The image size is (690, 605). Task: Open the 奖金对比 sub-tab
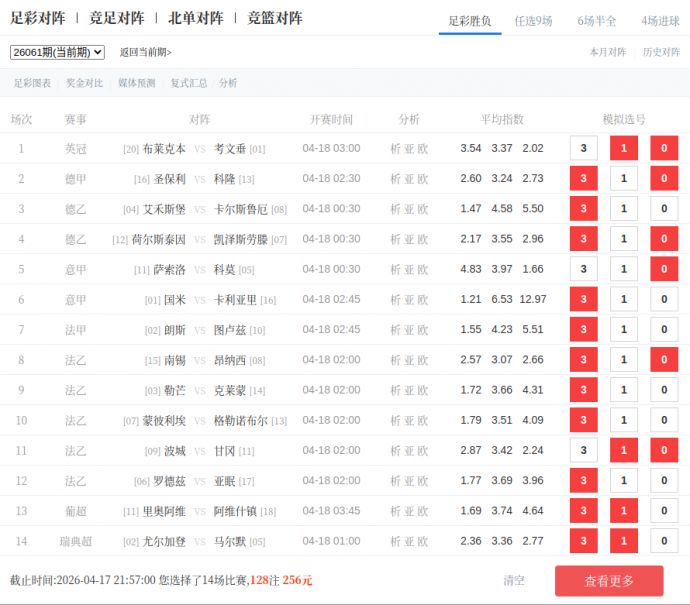(84, 83)
